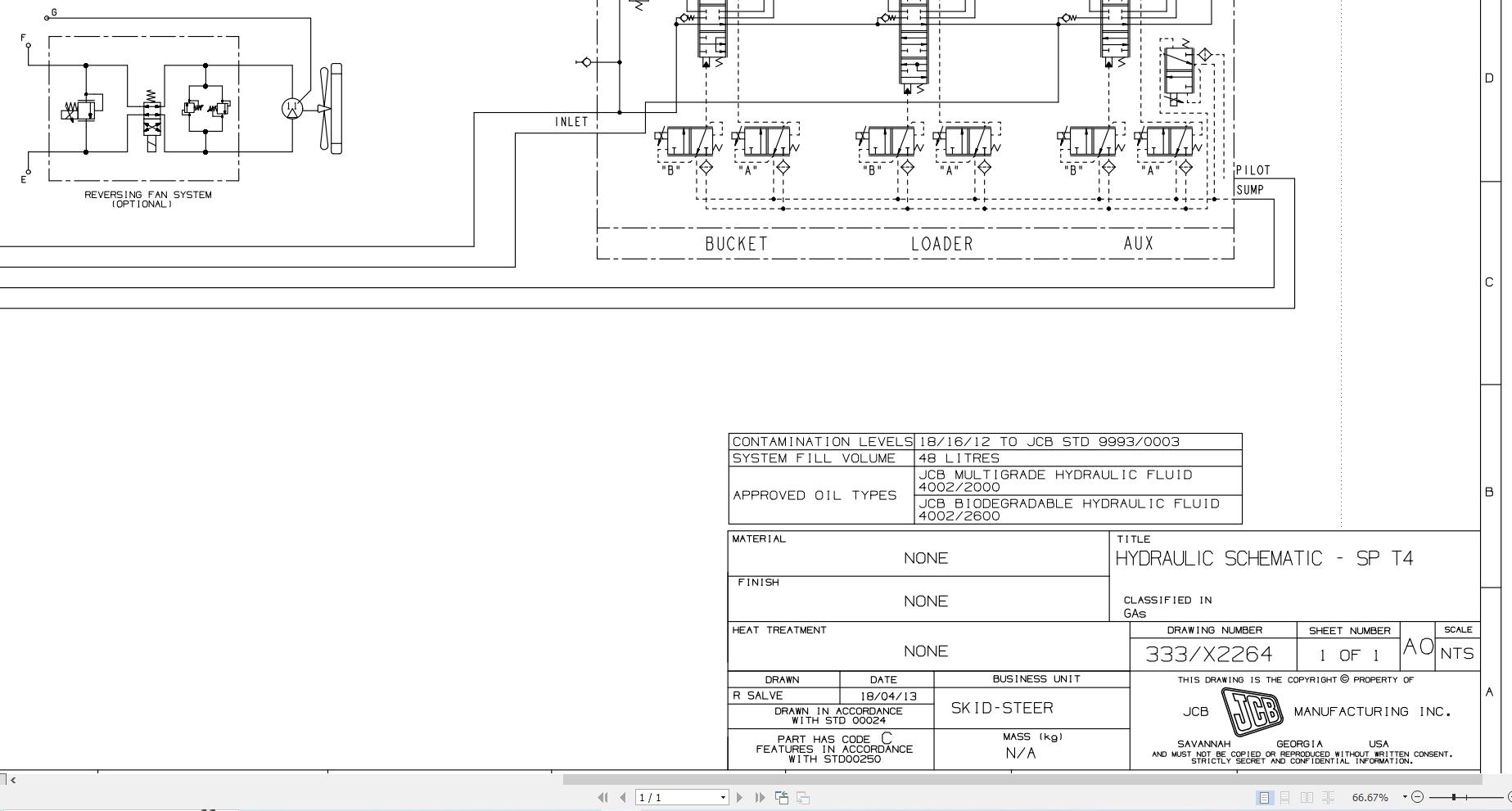Switch to two-page side-by-side view
This screenshot has height=811, width=1512.
click(x=1307, y=797)
